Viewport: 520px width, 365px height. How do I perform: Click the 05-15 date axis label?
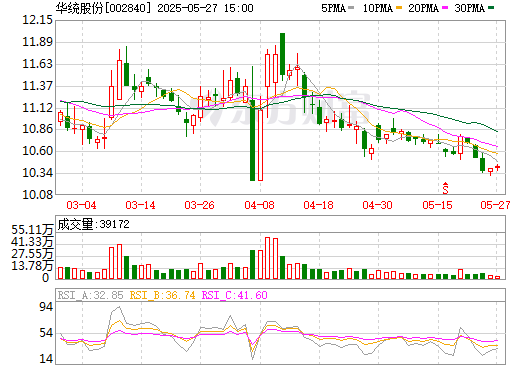click(x=437, y=205)
